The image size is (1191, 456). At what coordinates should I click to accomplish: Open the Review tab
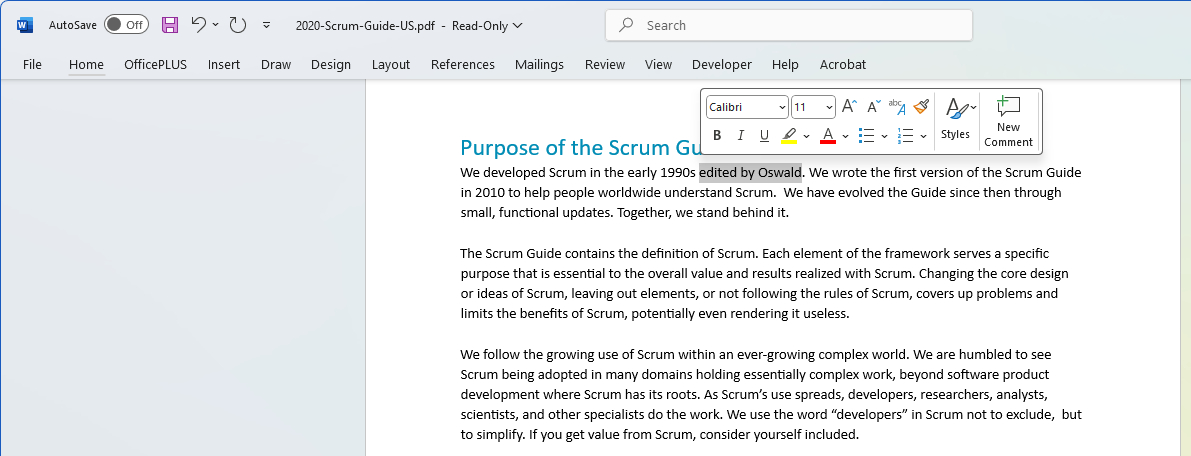pos(605,65)
